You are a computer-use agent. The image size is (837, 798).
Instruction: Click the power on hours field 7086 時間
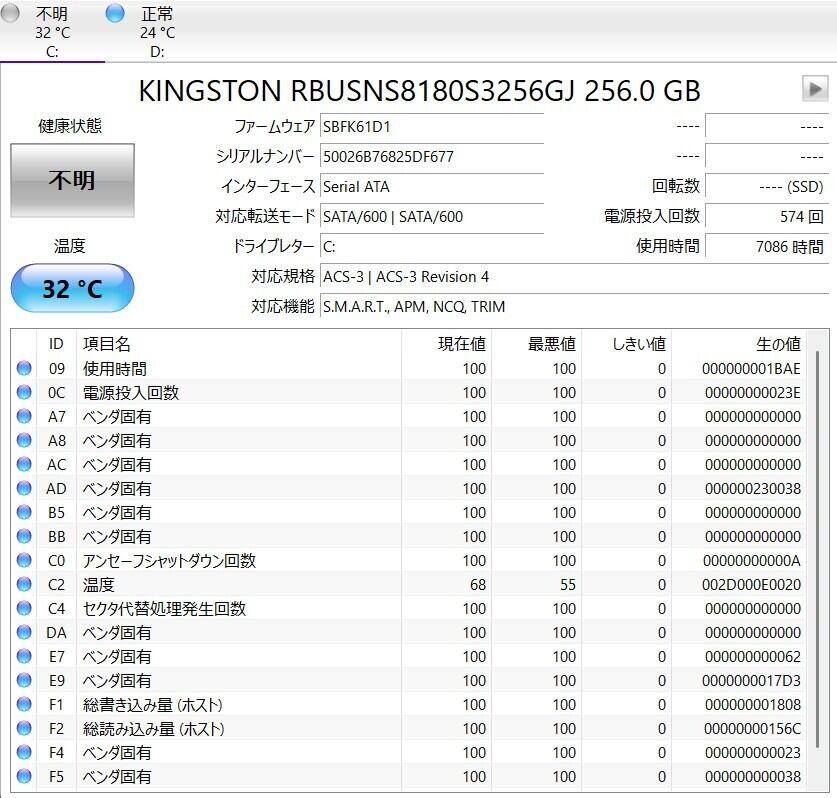[x=767, y=247]
